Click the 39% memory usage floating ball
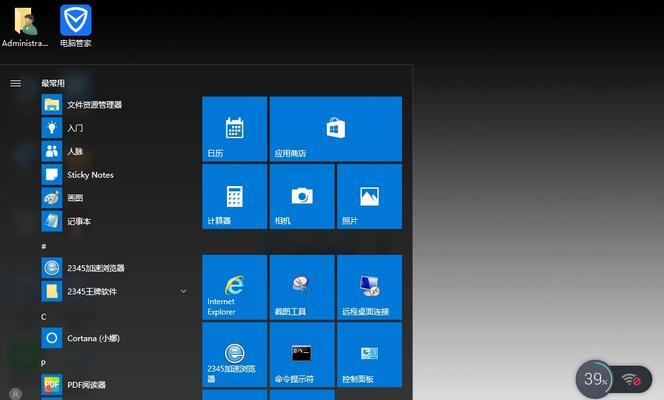The width and height of the screenshot is (664, 400). (595, 379)
